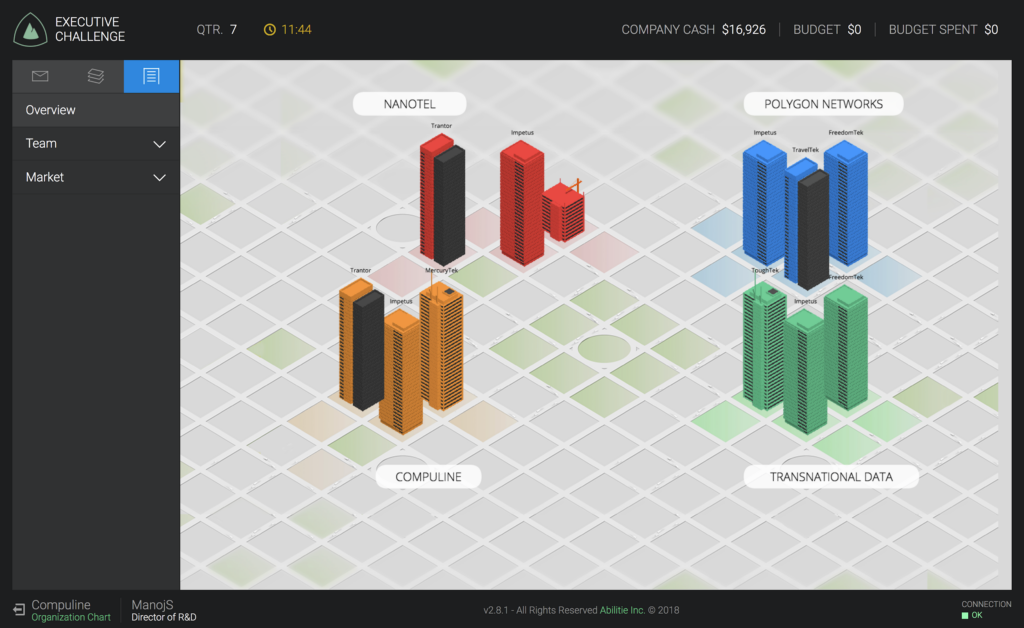Click the logout icon beside Compuline
Image resolution: width=1024 pixels, height=628 pixels.
click(19, 610)
